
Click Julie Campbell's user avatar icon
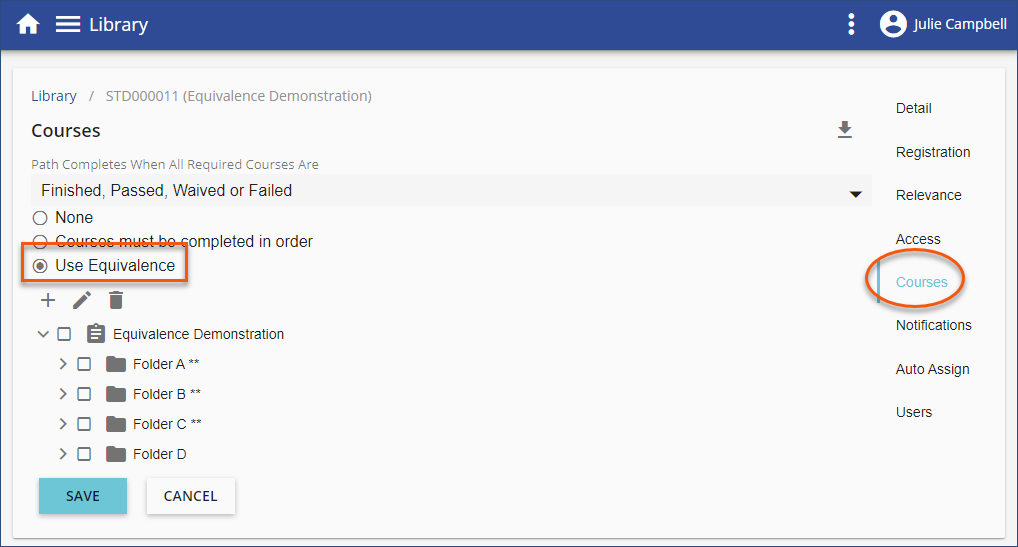(x=893, y=25)
